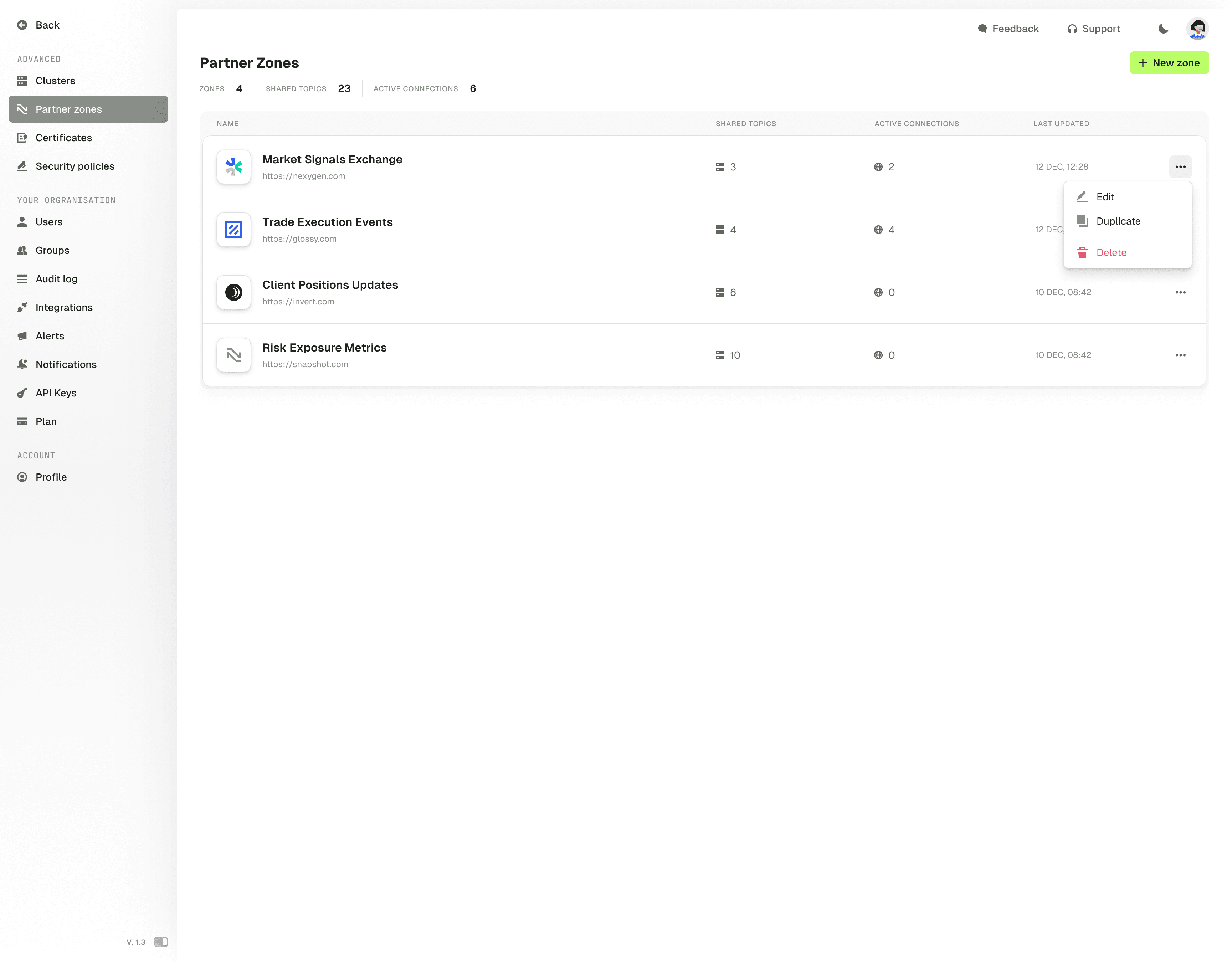
Task: Go to Certificates in the sidebar
Action: point(63,138)
